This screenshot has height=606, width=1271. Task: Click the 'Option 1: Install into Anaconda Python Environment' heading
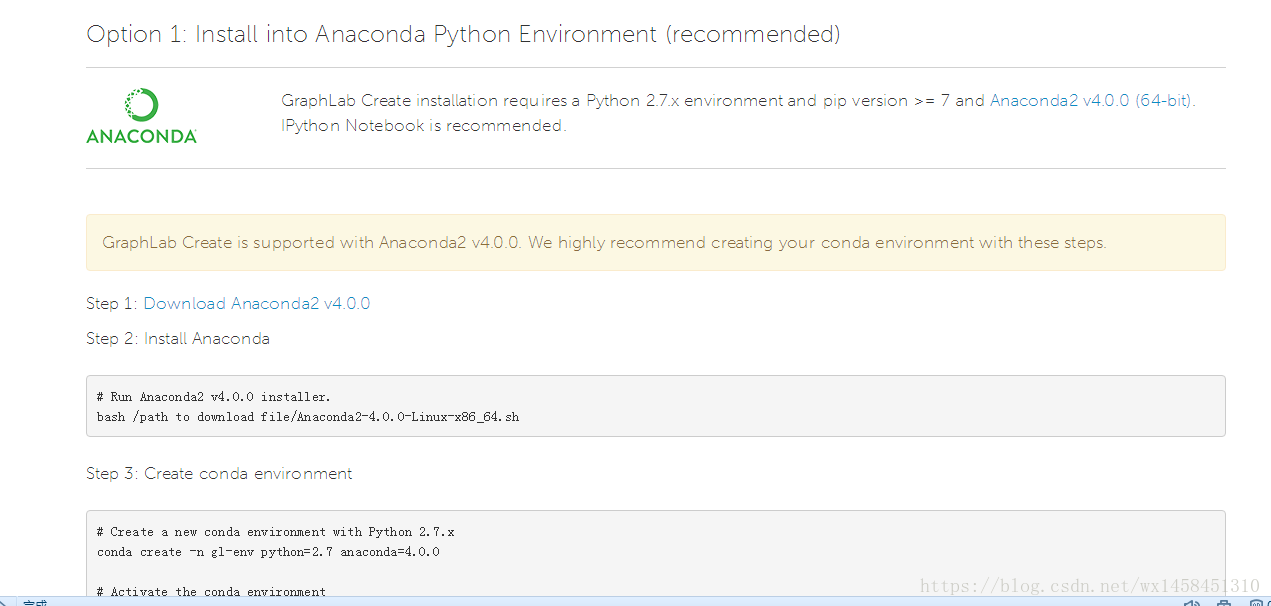pyautogui.click(x=463, y=34)
